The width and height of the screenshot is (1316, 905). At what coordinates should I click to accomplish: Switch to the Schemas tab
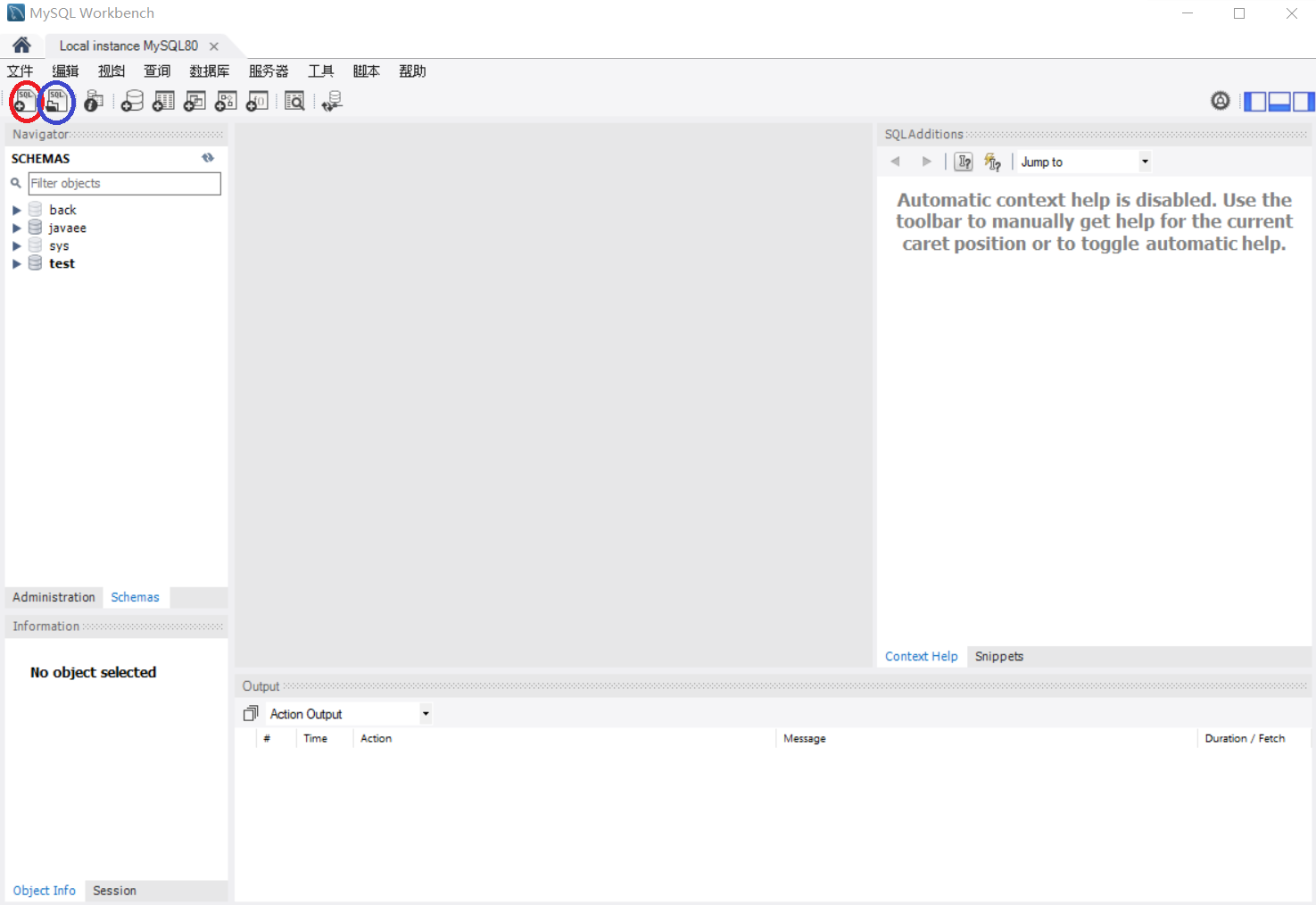tap(135, 597)
